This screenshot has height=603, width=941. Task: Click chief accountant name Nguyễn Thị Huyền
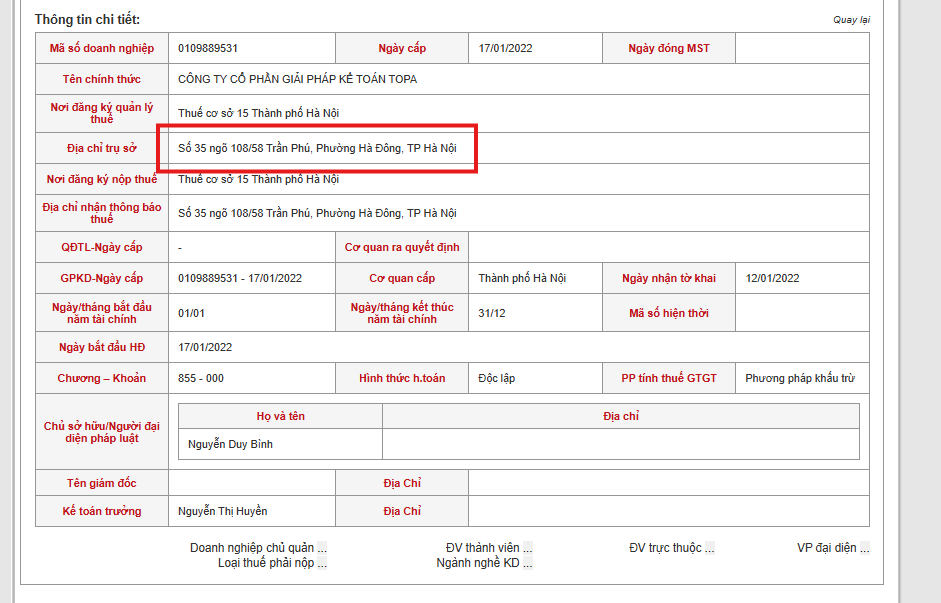pyautogui.click(x=222, y=511)
